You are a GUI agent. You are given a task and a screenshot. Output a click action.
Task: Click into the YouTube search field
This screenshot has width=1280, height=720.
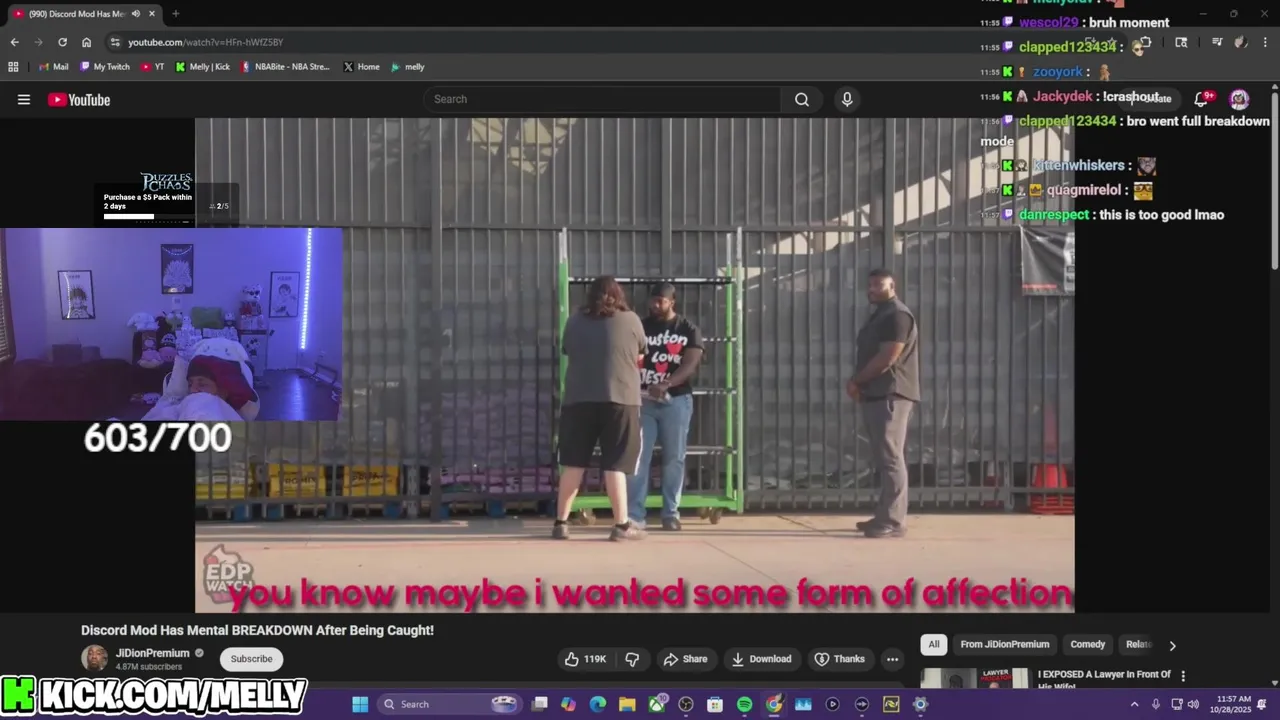(602, 99)
